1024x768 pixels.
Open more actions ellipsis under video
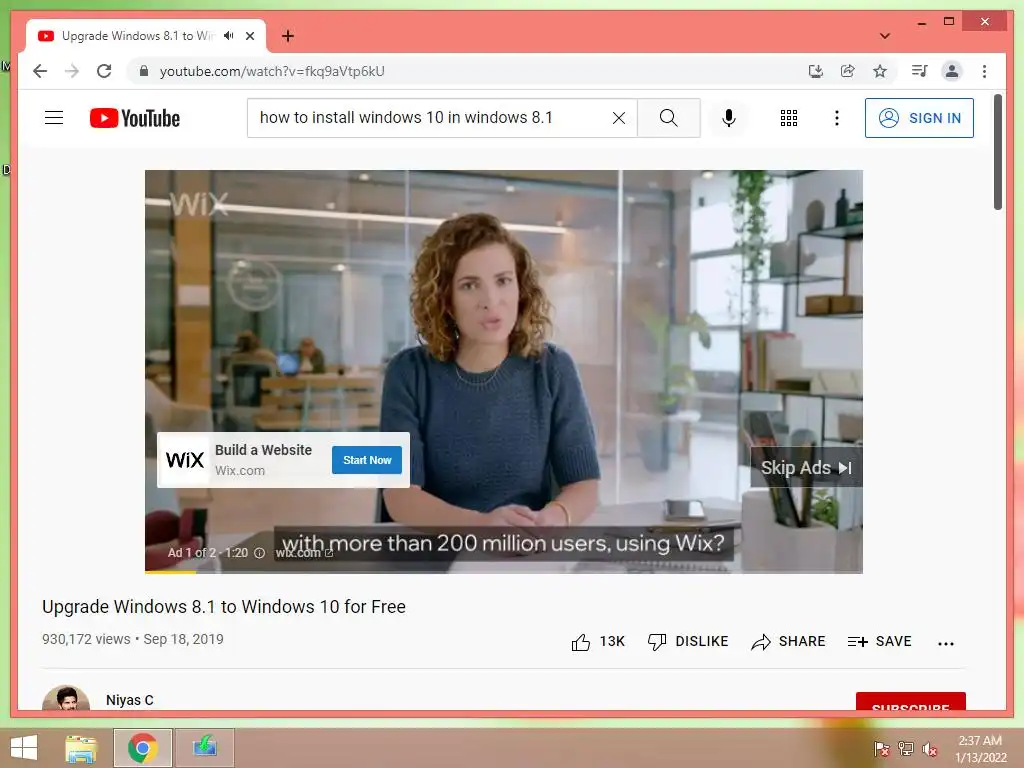click(946, 643)
